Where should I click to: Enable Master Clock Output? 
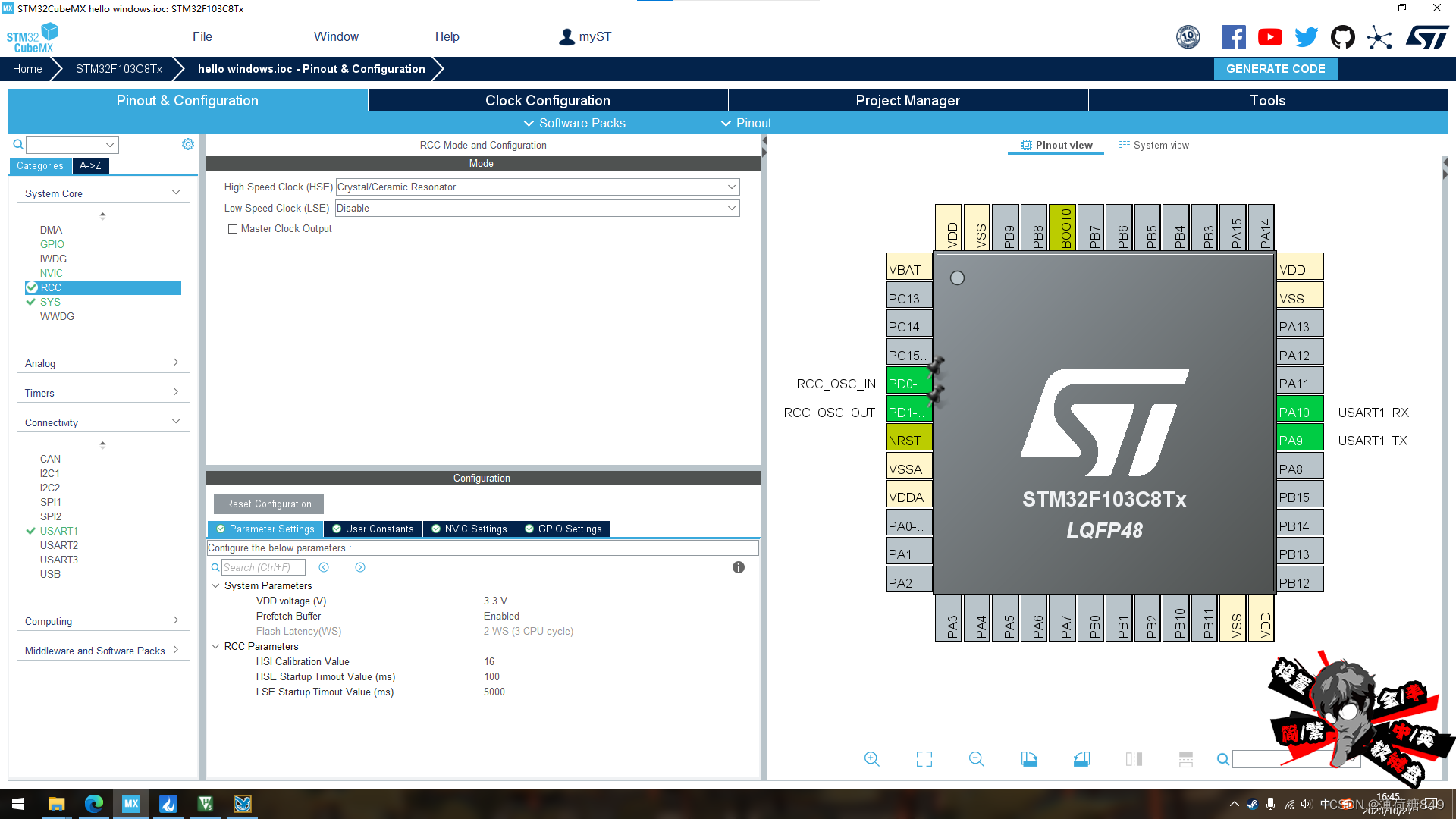point(233,228)
